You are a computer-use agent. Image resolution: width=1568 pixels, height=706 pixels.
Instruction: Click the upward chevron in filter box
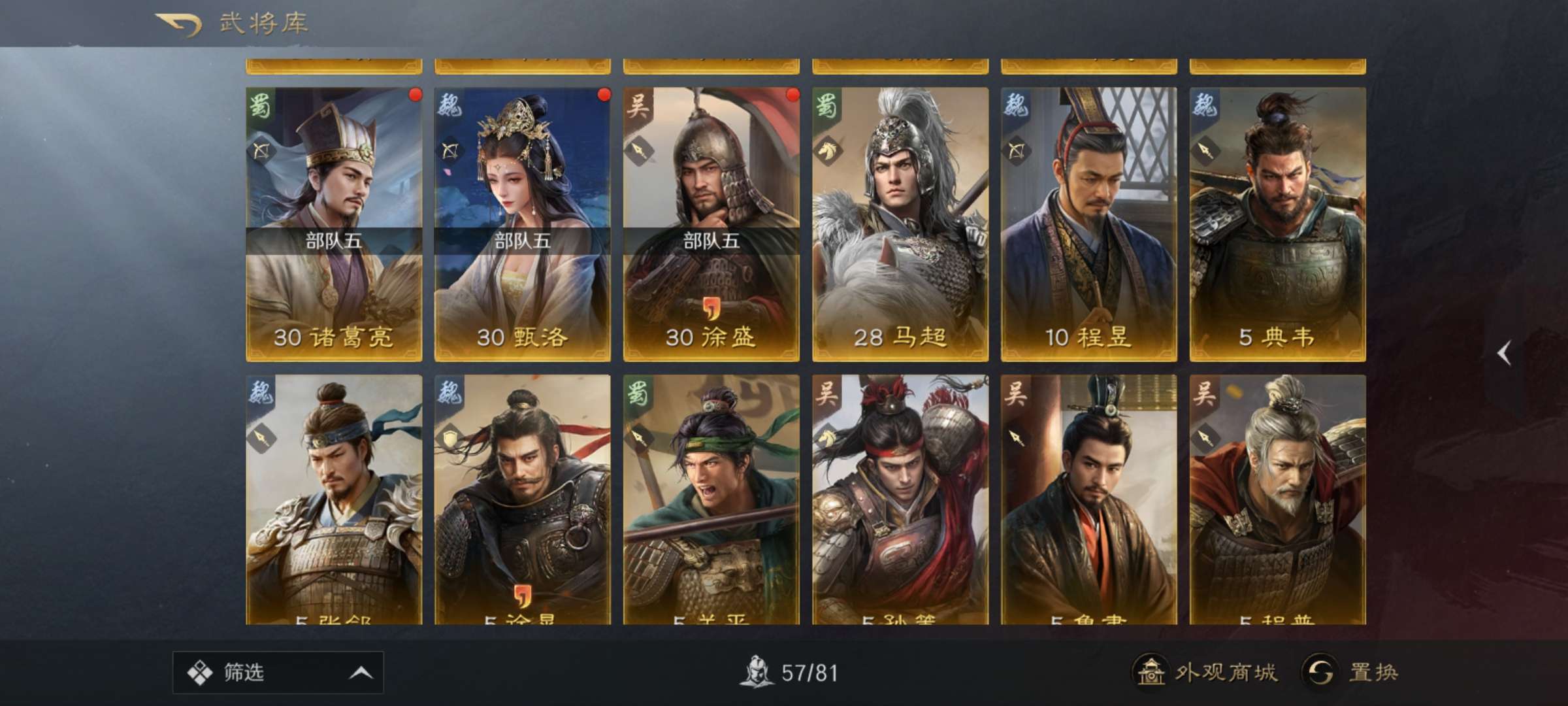(x=361, y=673)
